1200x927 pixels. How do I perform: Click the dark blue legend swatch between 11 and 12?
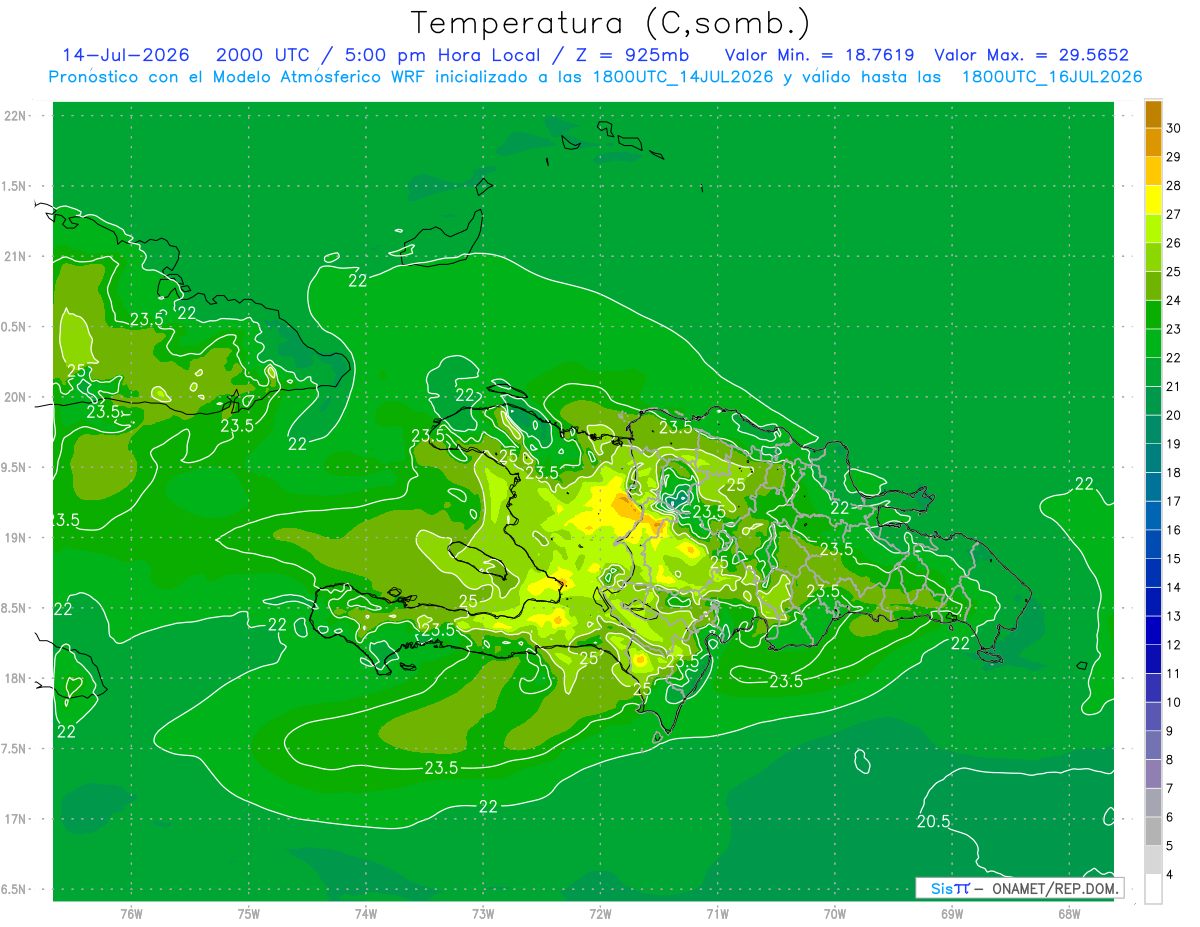(x=1153, y=660)
